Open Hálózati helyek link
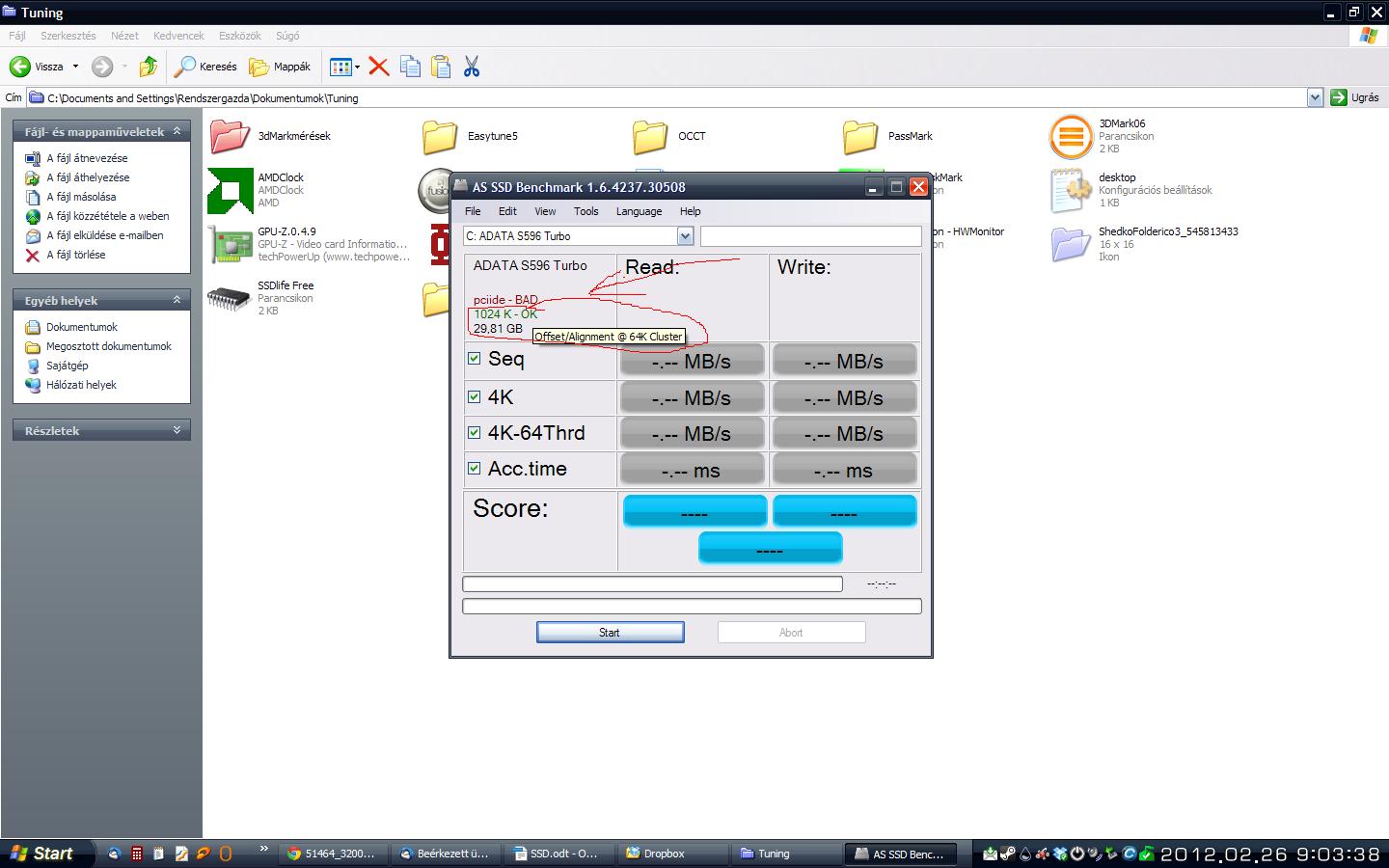Image resolution: width=1389 pixels, height=868 pixels. 81,385
